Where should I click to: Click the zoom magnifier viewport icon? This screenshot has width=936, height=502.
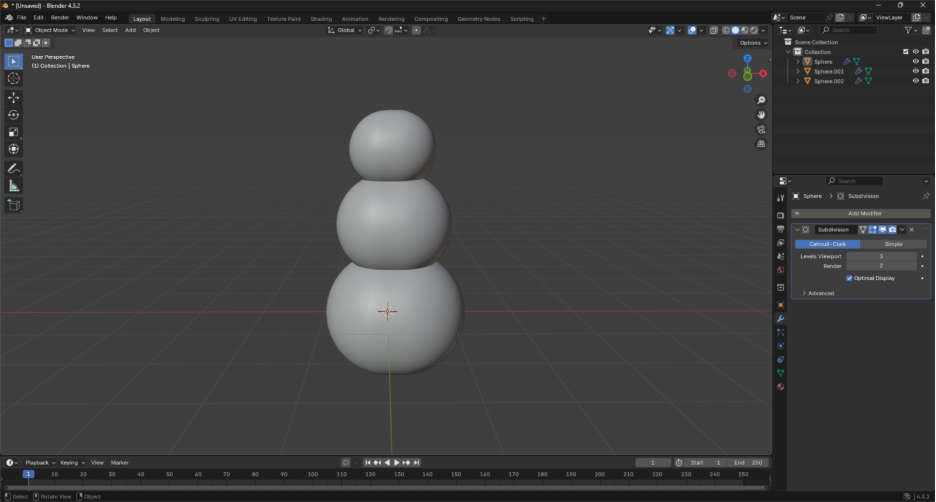(x=761, y=100)
